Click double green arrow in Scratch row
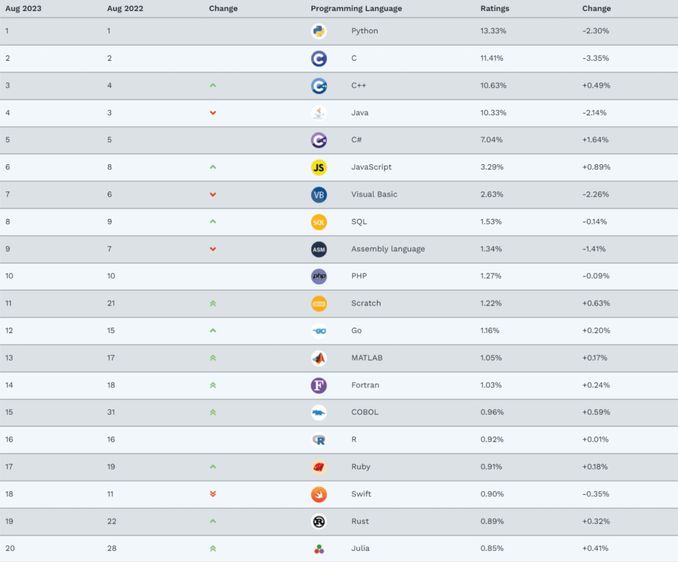Image resolution: width=678 pixels, height=562 pixels. (x=213, y=303)
